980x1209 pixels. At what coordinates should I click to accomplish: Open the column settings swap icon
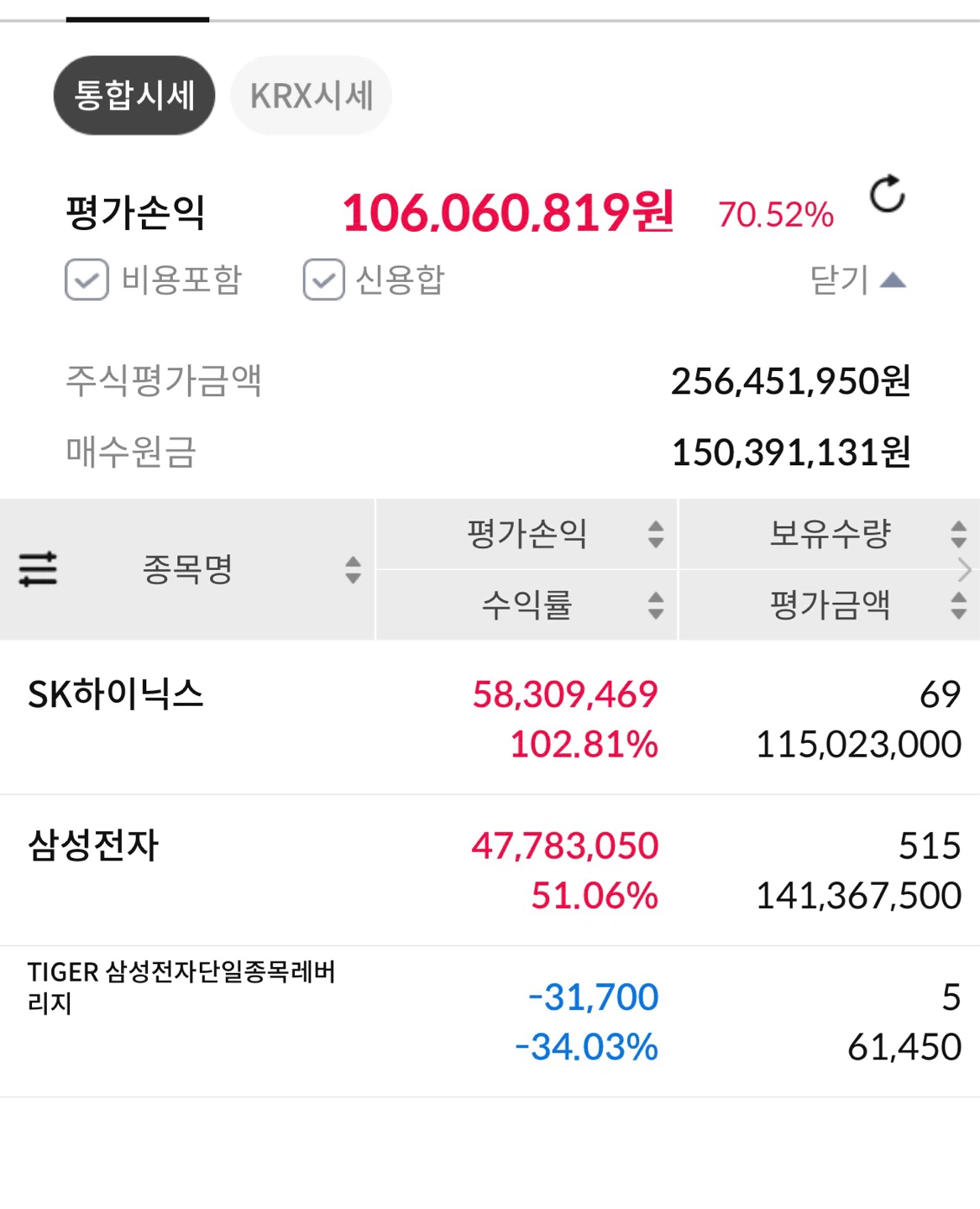pyautogui.click(x=38, y=569)
